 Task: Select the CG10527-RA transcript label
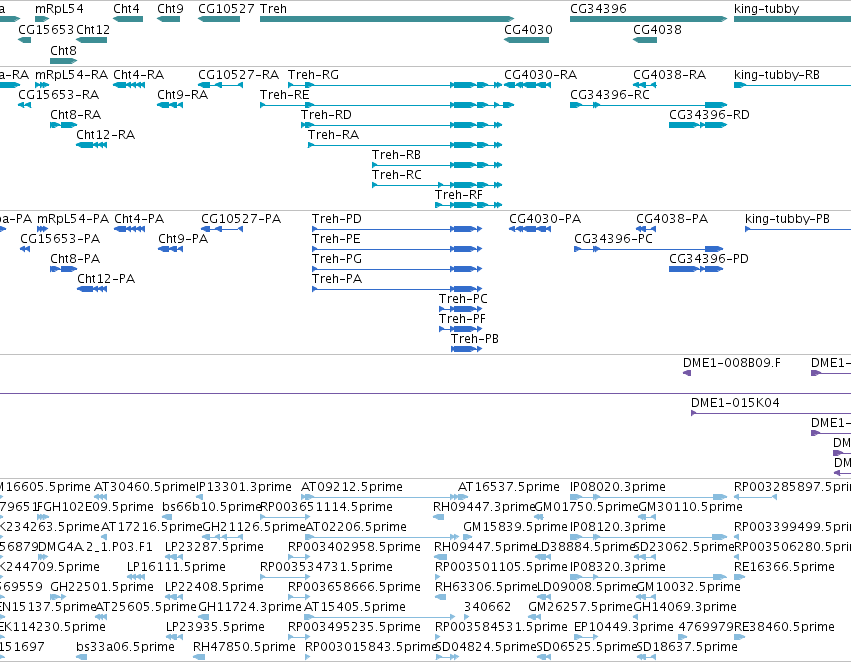coord(238,74)
